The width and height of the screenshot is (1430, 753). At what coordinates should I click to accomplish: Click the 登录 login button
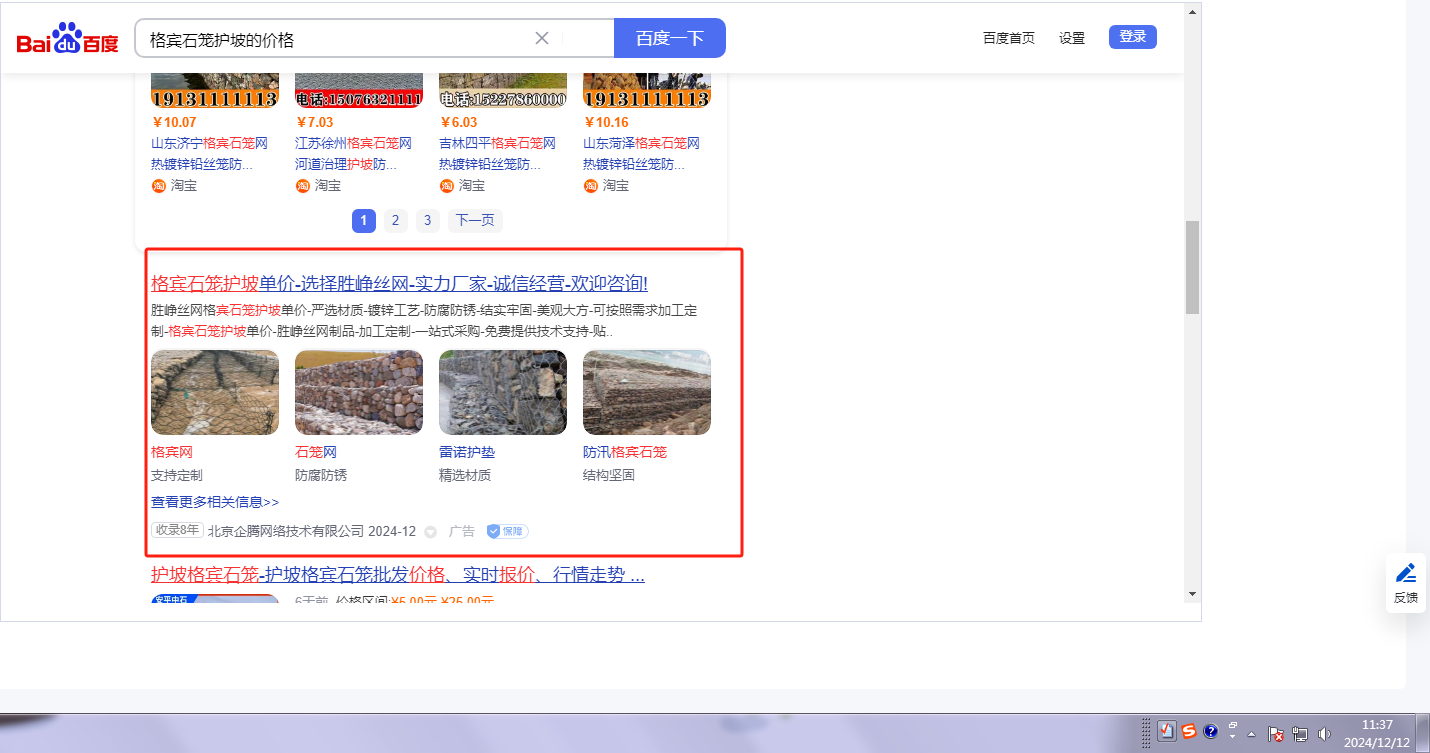(1132, 37)
